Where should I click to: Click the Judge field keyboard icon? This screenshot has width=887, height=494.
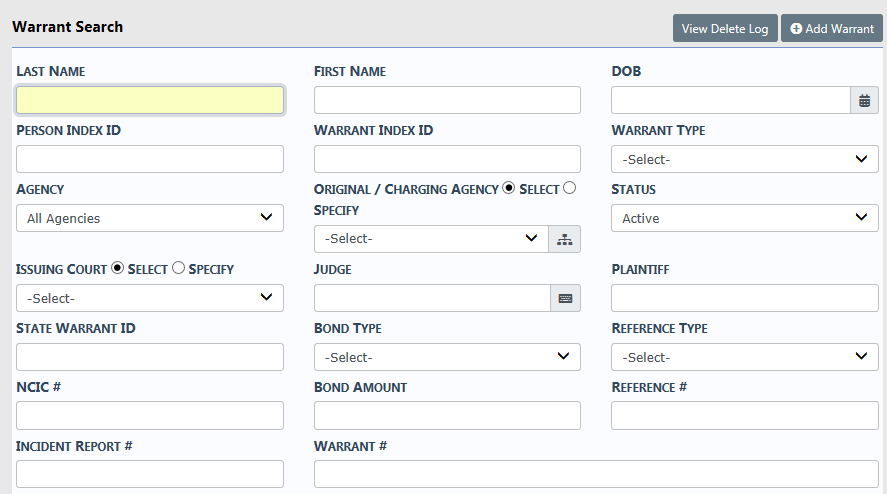tap(564, 298)
